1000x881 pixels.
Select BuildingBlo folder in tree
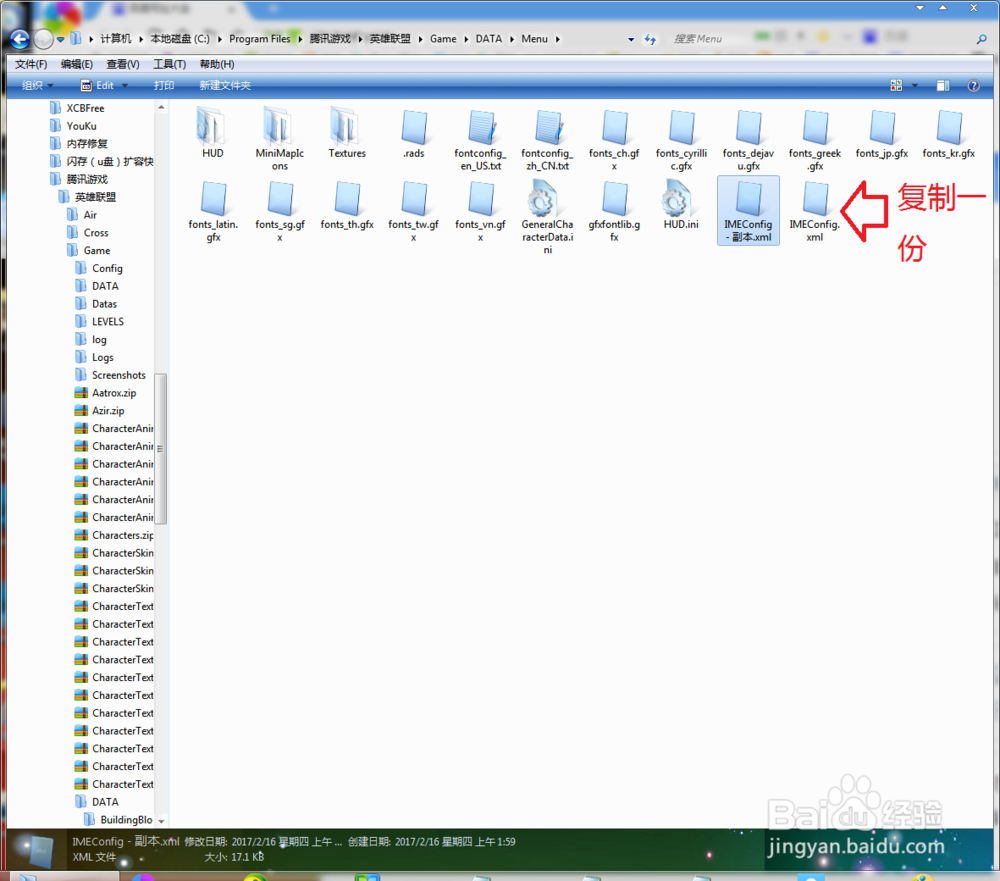(126, 820)
